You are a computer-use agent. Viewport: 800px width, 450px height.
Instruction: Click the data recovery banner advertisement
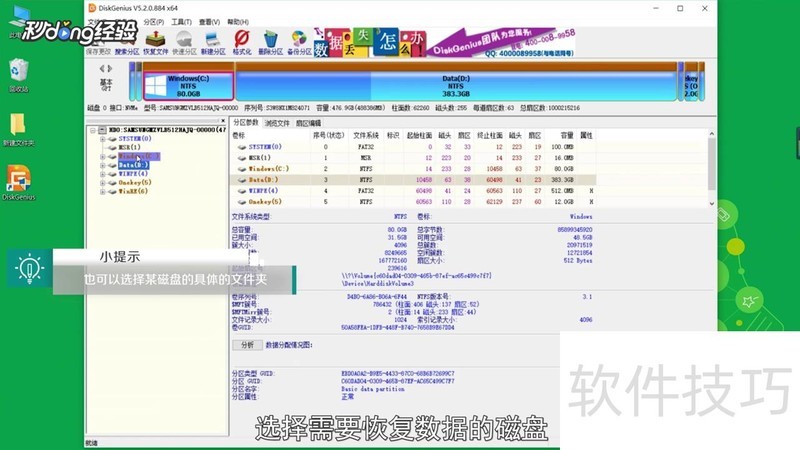(369, 43)
